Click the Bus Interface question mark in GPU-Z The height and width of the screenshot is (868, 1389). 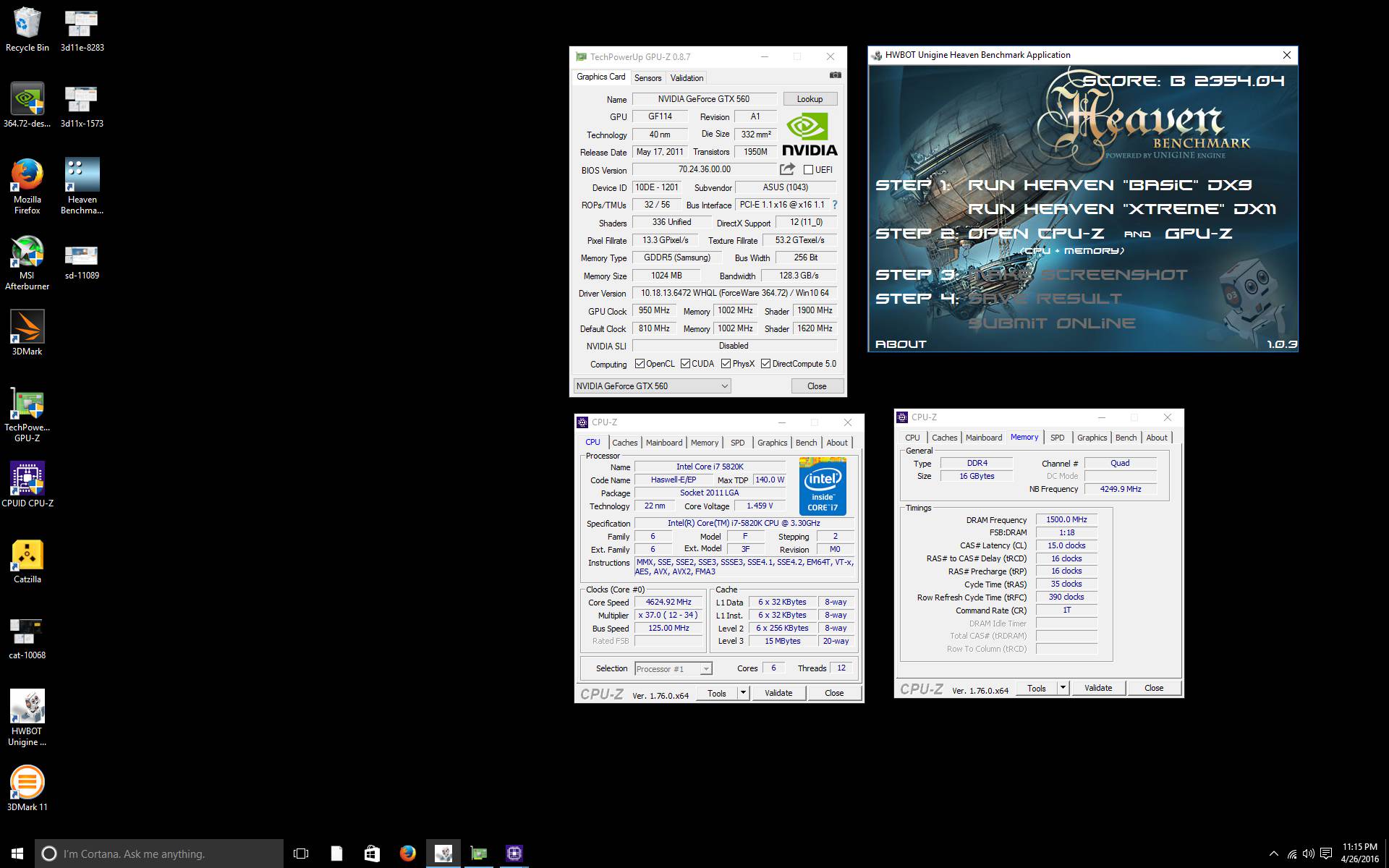(835, 205)
